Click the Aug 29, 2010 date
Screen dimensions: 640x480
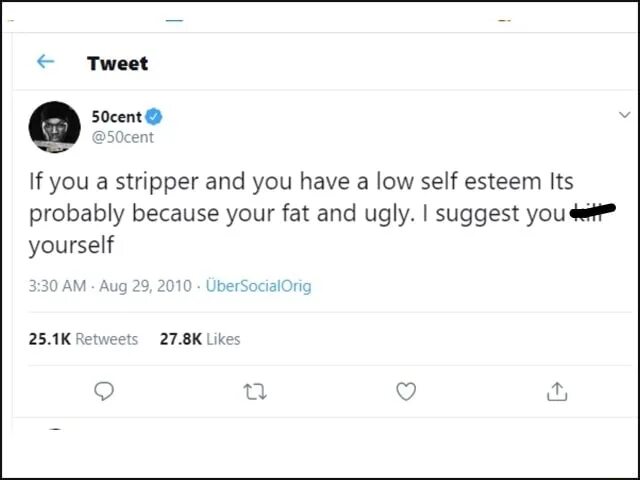pos(145,286)
